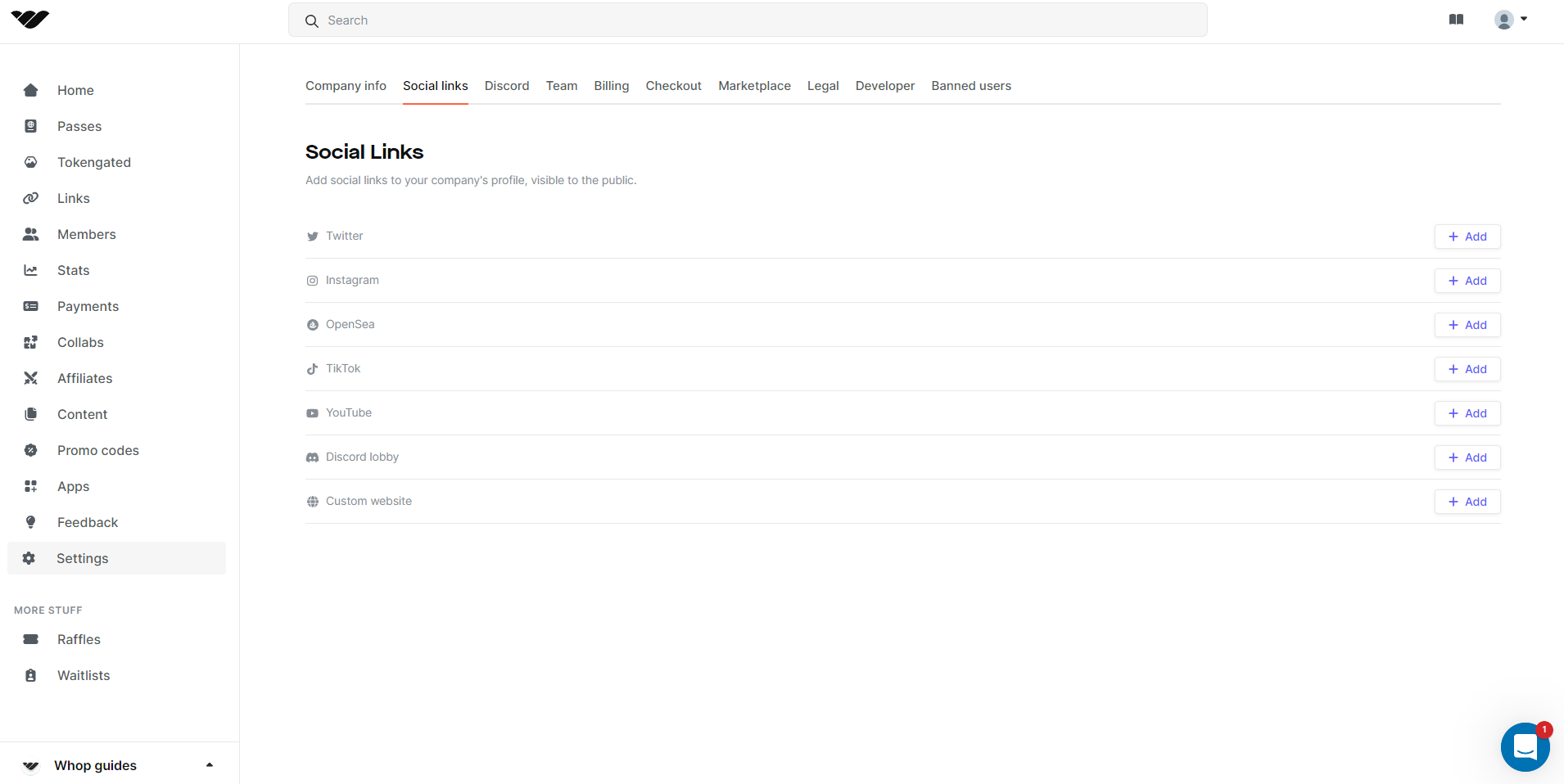Click the Promo codes sidebar icon
This screenshot has width=1564, height=784.
(31, 450)
